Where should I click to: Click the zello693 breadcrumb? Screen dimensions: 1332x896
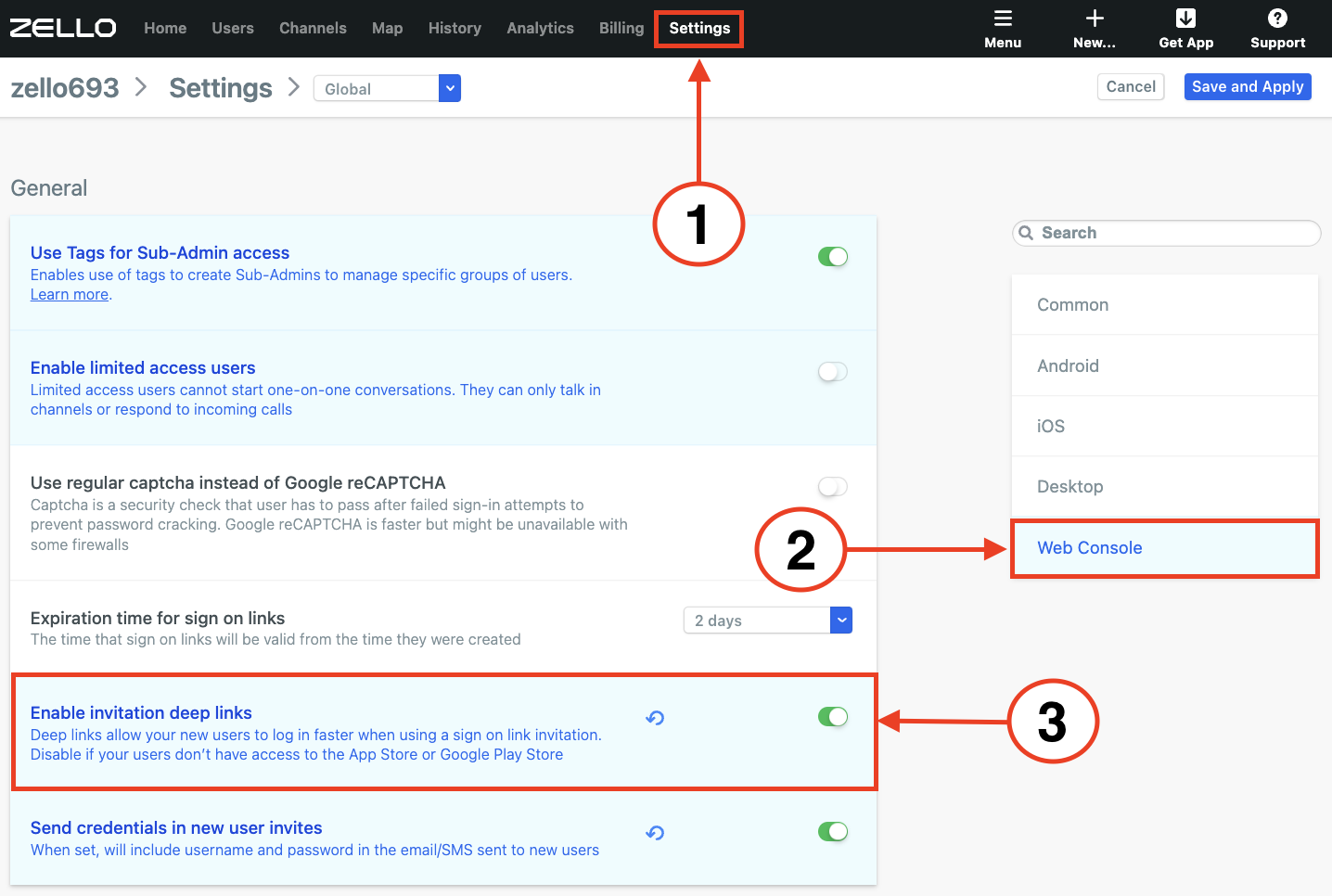tap(65, 88)
